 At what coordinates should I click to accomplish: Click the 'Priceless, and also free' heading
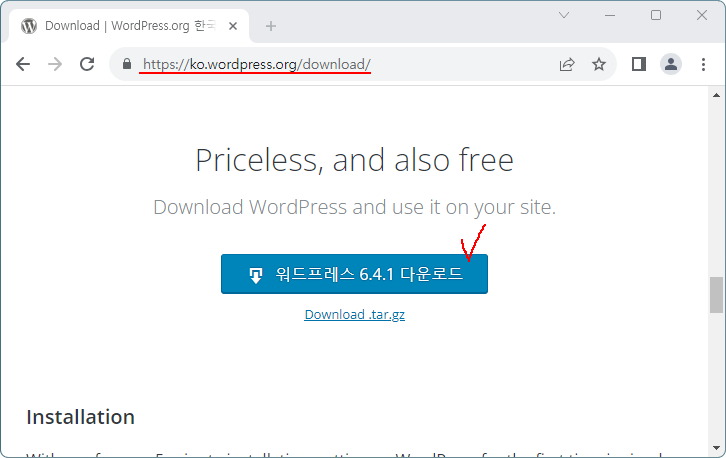click(354, 160)
